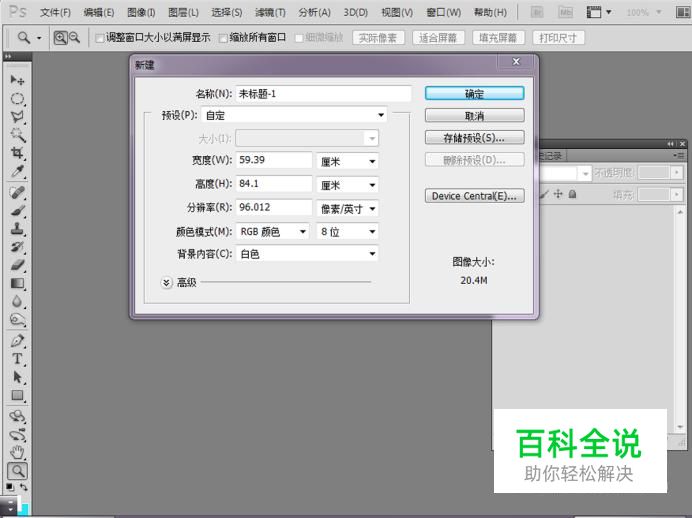Open the 视图(V) menu

pyautogui.click(x=397, y=12)
